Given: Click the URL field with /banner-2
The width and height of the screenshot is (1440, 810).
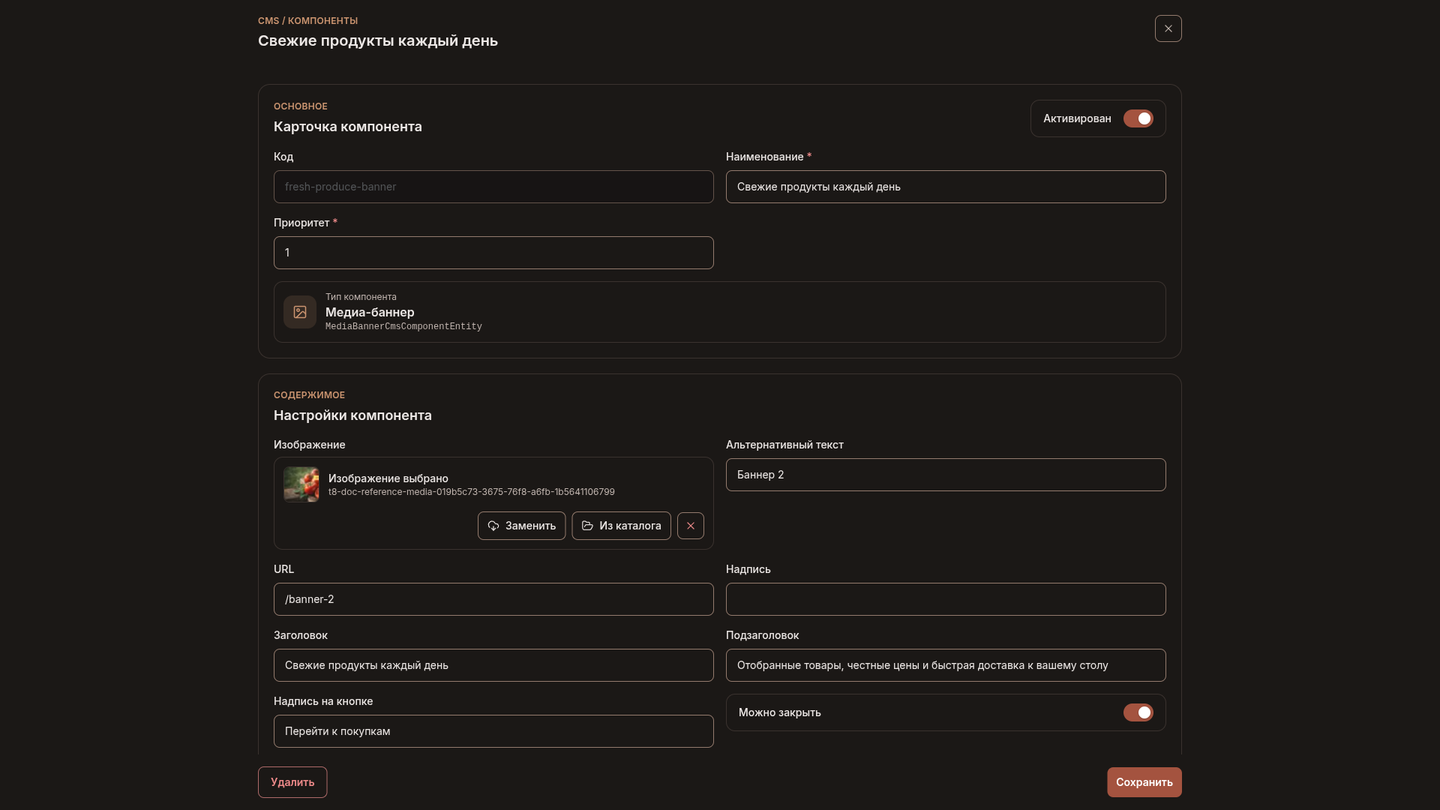Looking at the screenshot, I should 494,599.
